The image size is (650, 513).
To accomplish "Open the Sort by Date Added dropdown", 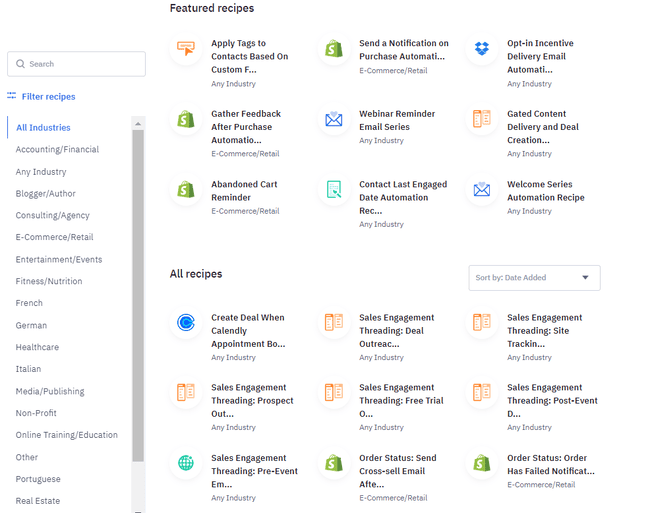I will [534, 278].
